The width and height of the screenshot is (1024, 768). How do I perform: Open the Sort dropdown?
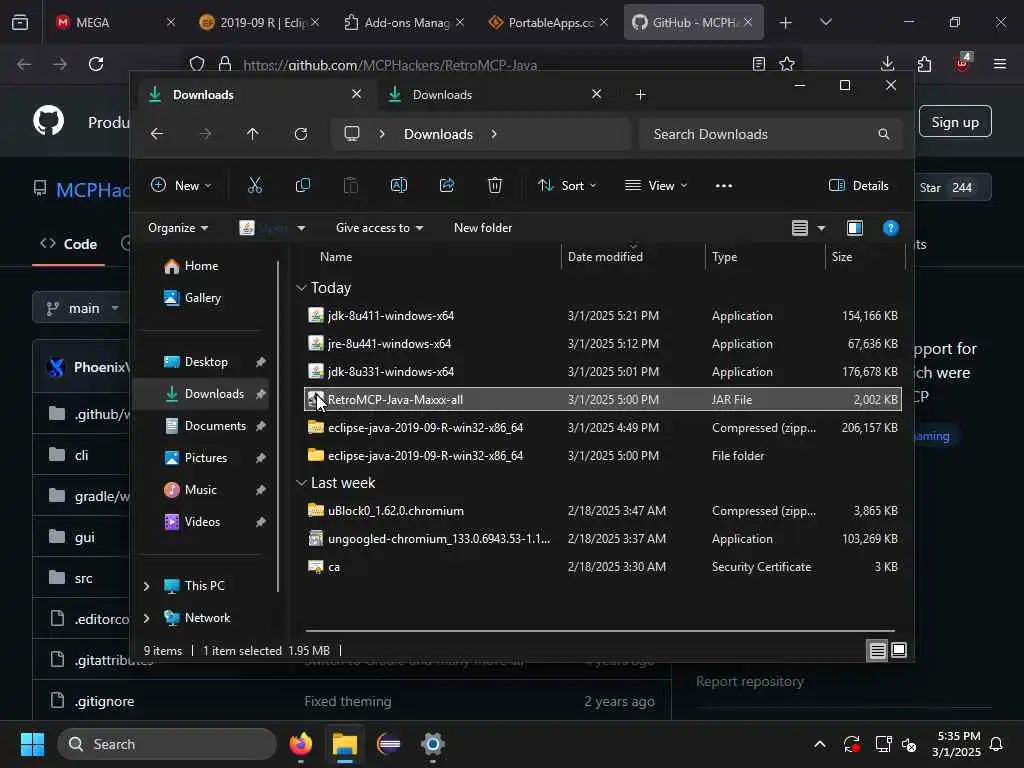coord(566,185)
